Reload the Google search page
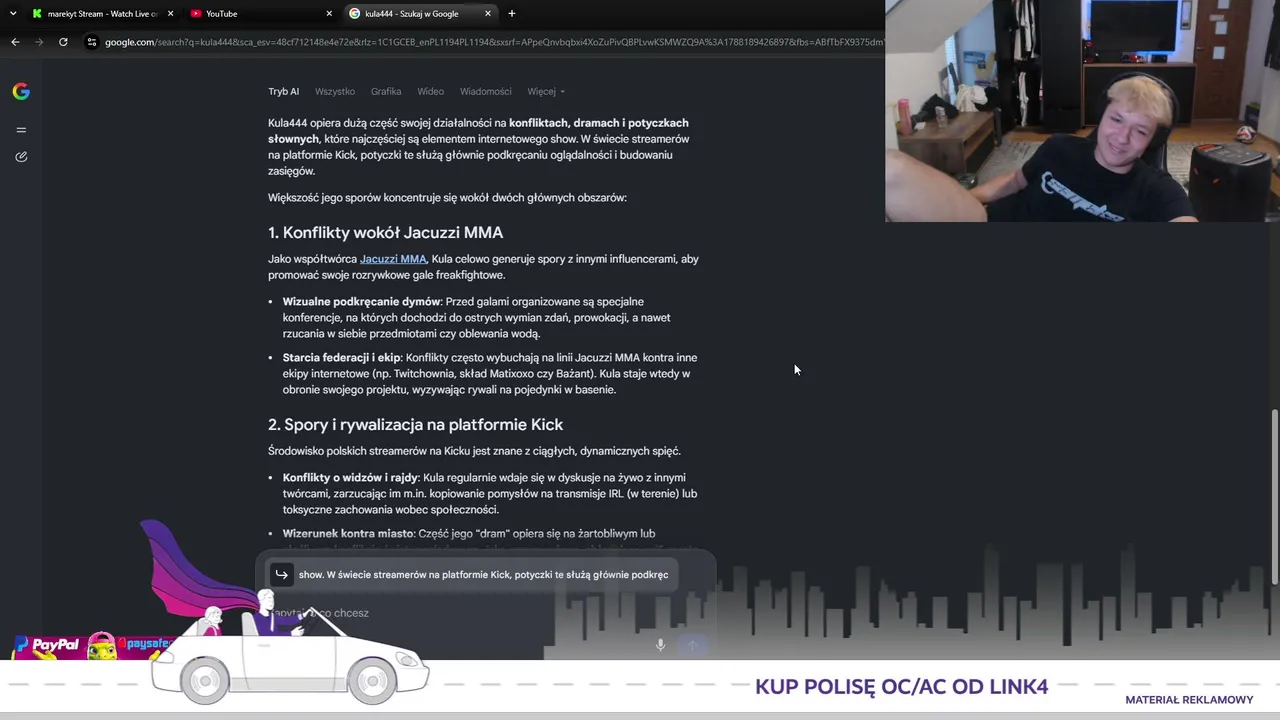 tap(63, 42)
